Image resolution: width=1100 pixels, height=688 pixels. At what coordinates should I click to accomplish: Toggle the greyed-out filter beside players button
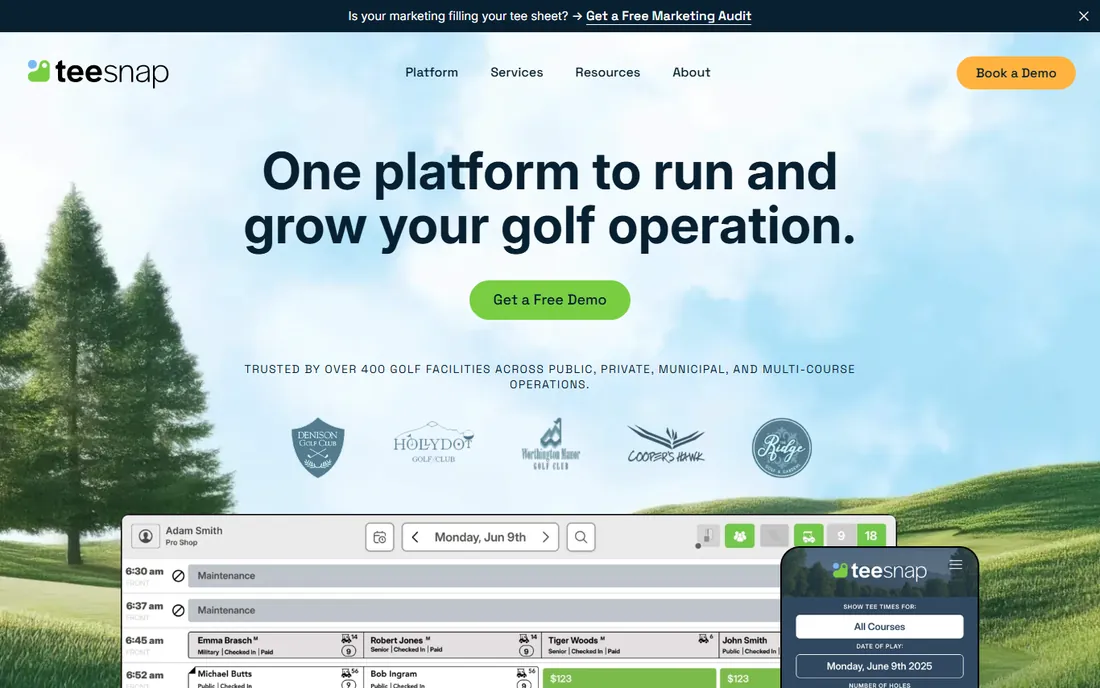click(x=774, y=536)
